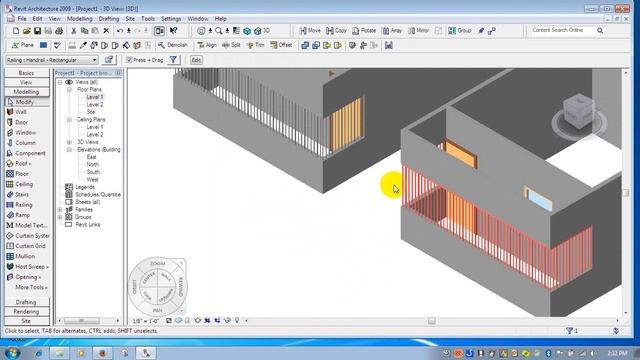Open the Tools menu
This screenshot has height=360, width=640.
click(148, 19)
